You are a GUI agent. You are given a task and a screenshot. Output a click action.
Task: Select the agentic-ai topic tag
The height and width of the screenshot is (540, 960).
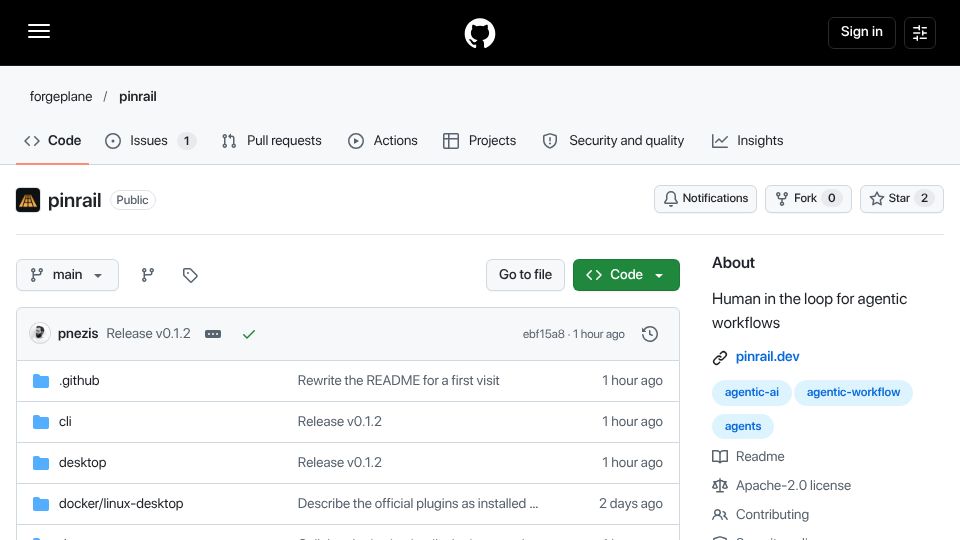click(752, 392)
